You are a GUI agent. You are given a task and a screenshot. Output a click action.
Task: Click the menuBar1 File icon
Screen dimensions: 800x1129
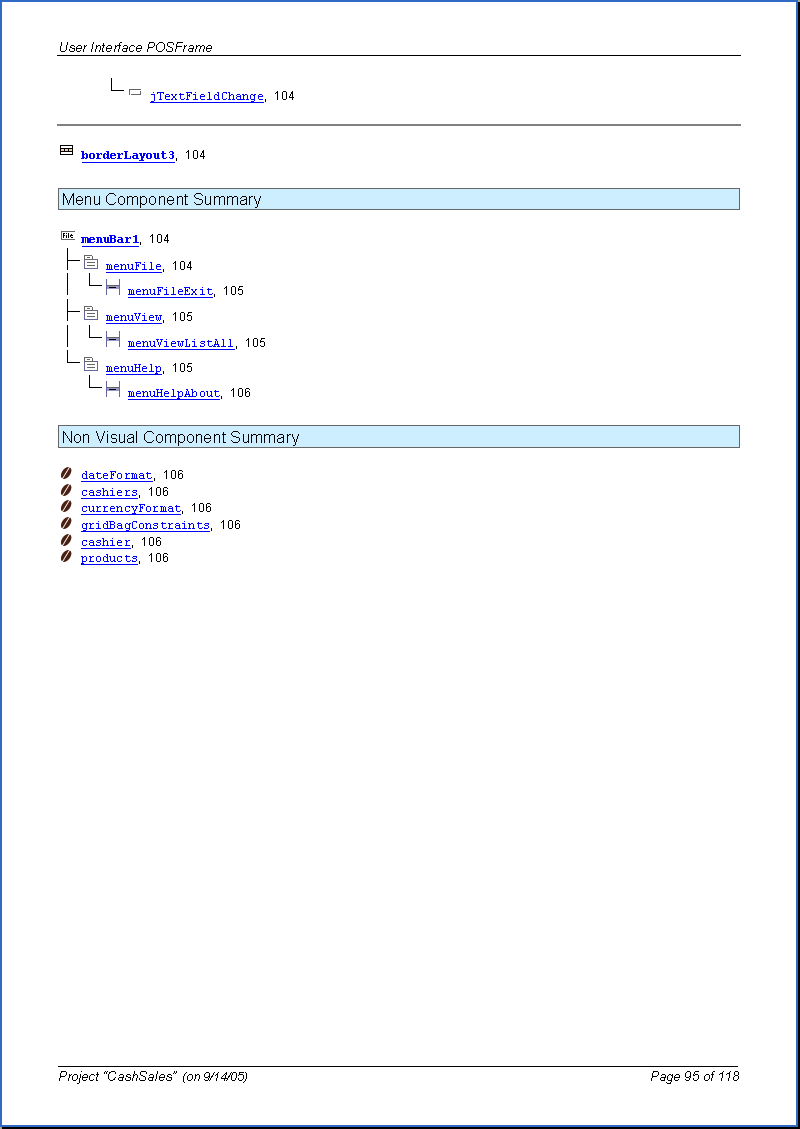pyautogui.click(x=67, y=236)
